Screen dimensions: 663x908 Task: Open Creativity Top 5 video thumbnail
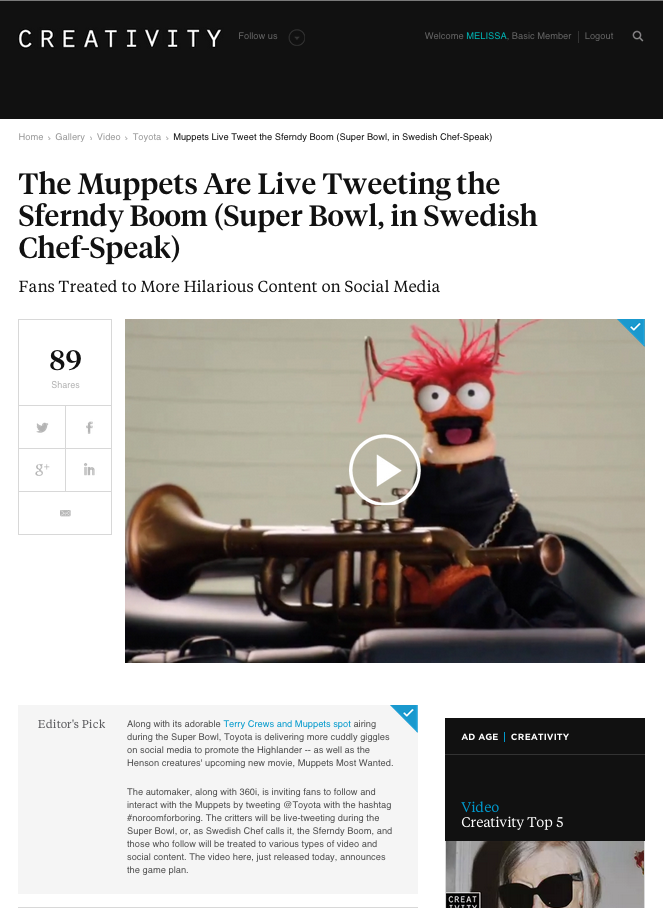click(545, 874)
